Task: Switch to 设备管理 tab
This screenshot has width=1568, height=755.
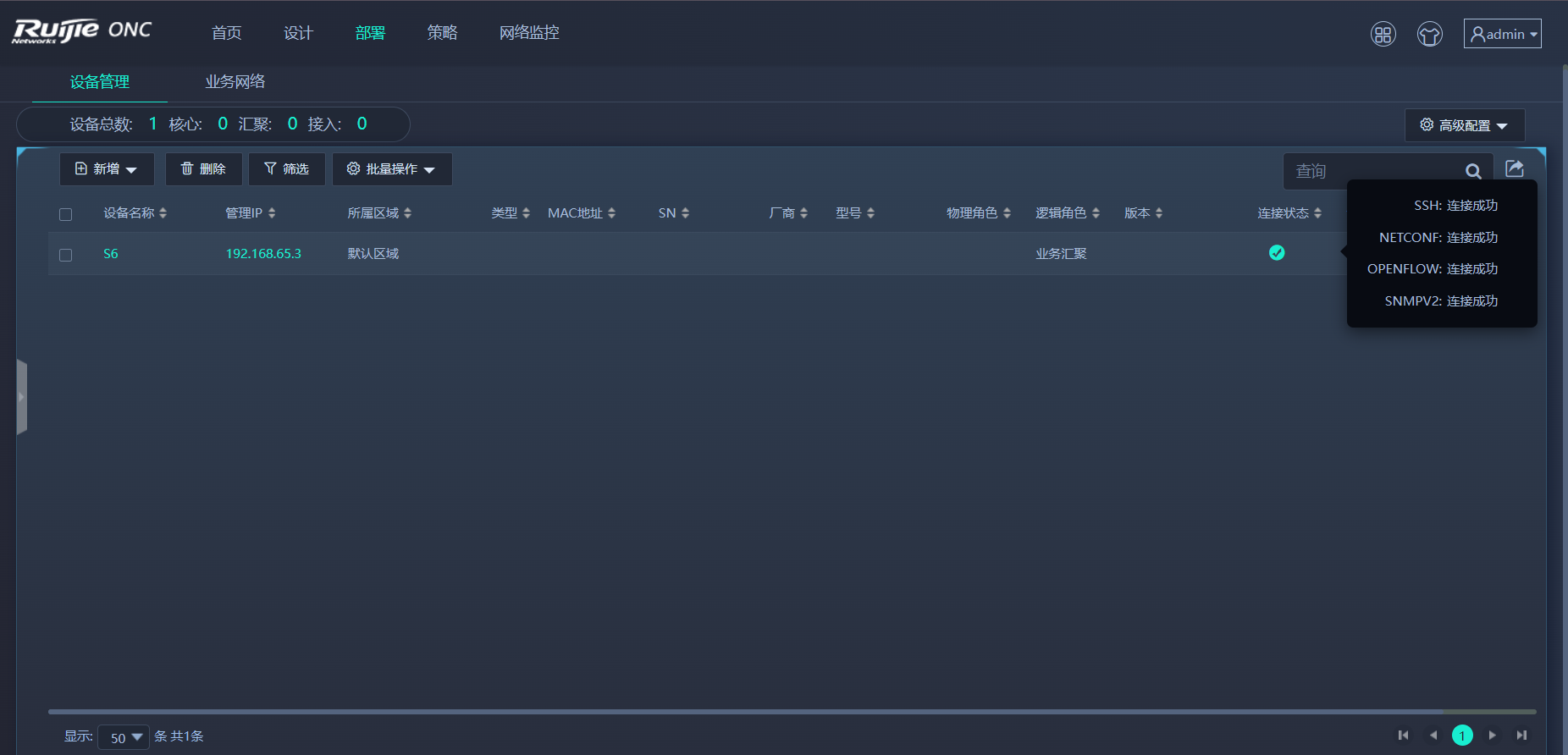Action: click(99, 82)
